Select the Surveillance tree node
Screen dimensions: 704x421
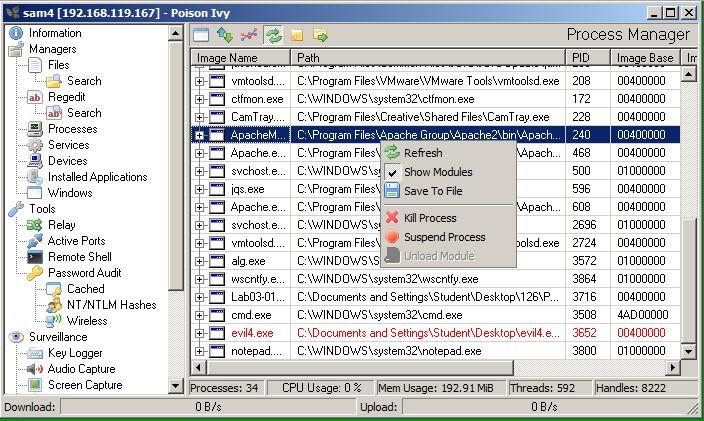[58, 337]
